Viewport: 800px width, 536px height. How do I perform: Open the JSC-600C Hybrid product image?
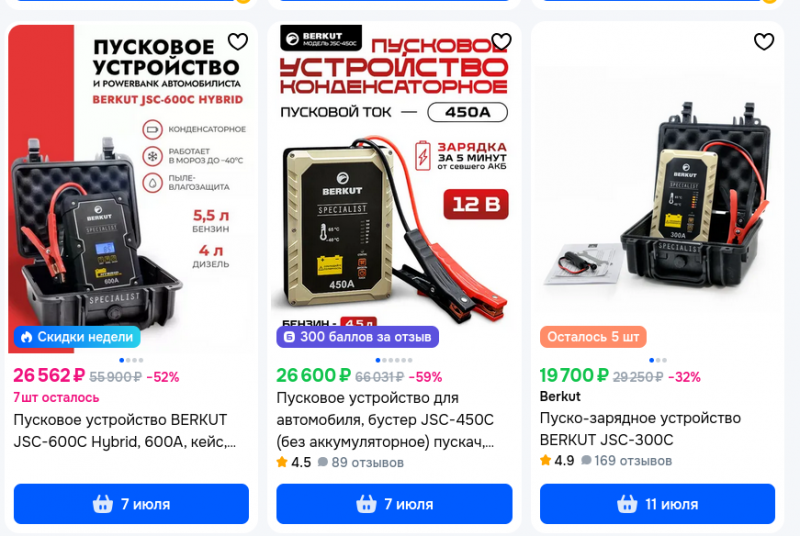132,189
